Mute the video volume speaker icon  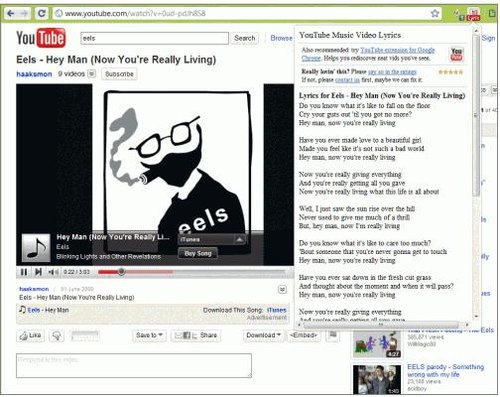pyautogui.click(x=53, y=272)
